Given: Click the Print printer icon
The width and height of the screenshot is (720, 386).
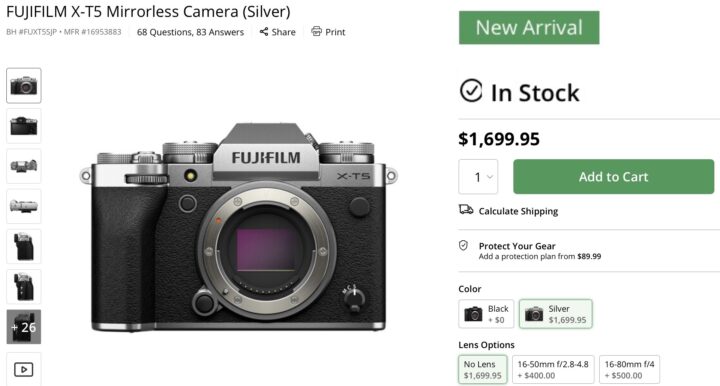Looking at the screenshot, I should pos(316,31).
